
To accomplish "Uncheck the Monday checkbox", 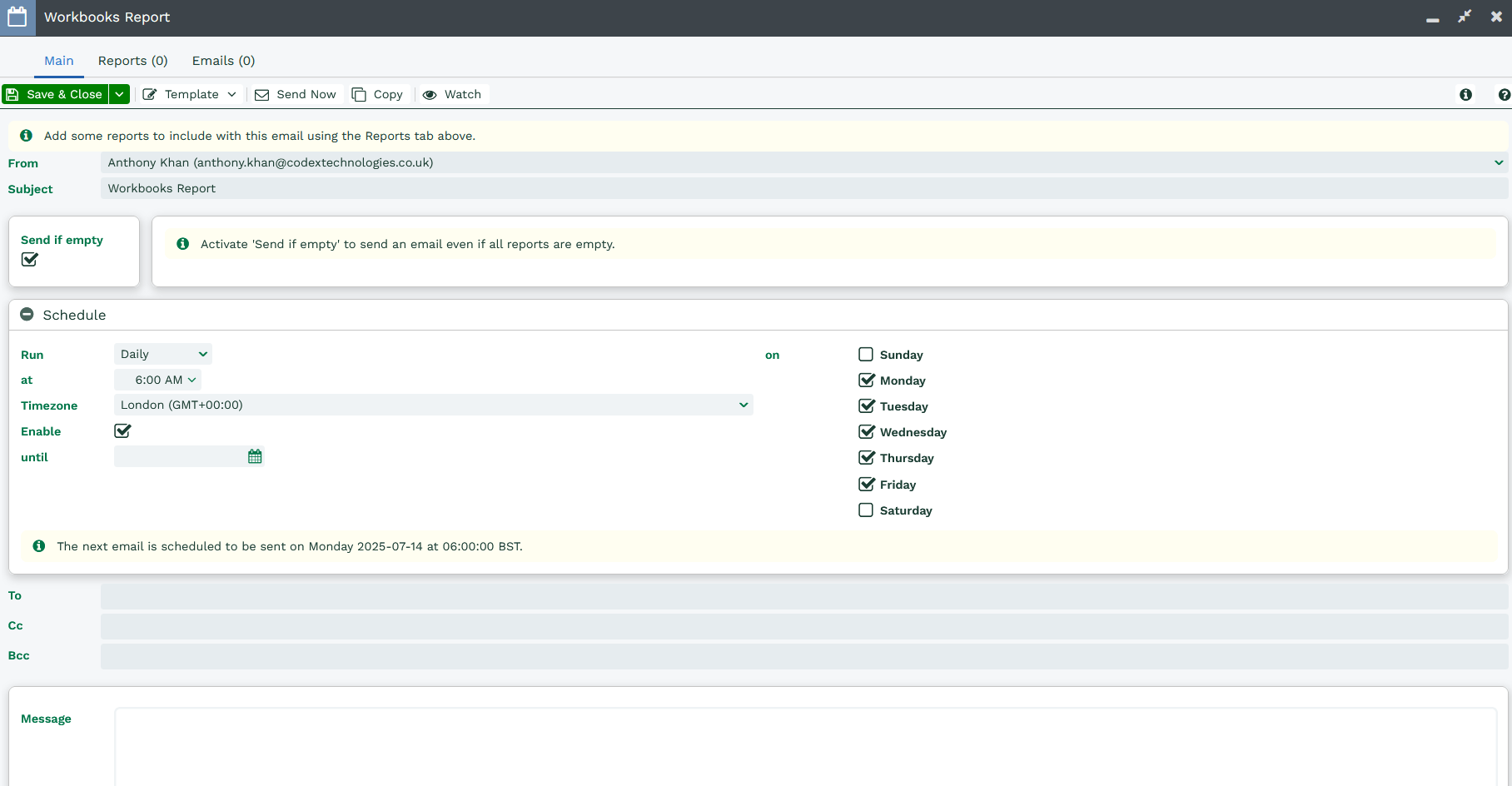I will point(867,380).
